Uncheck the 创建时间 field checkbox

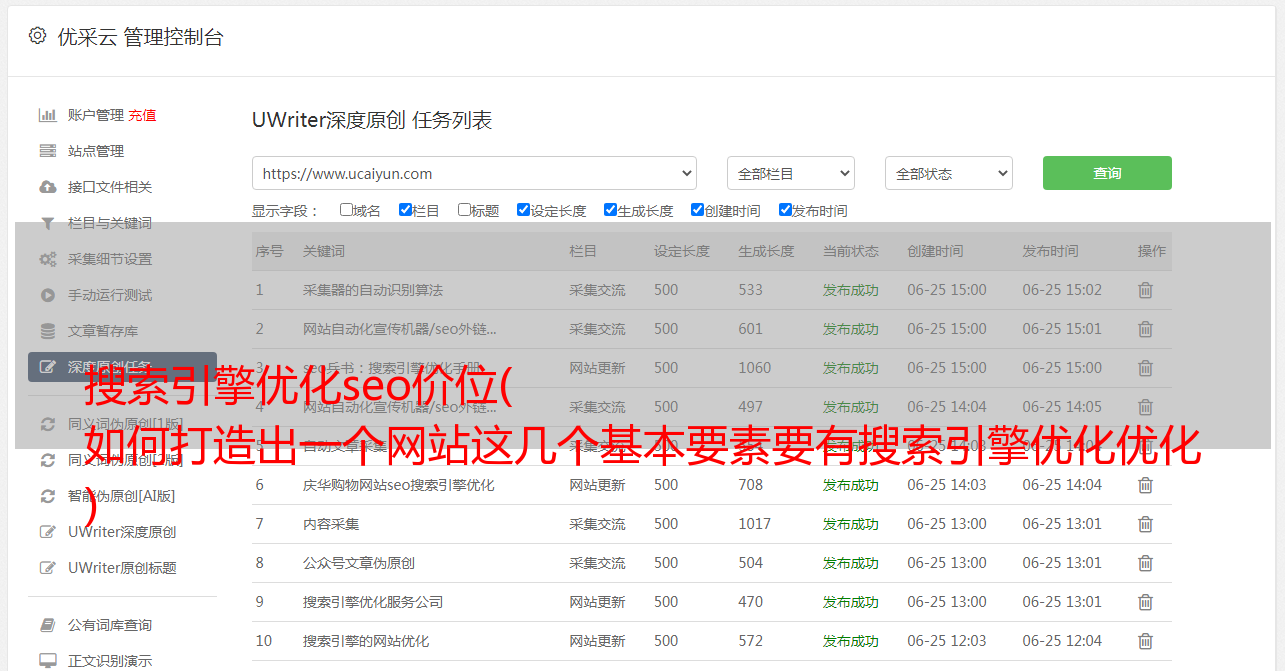tap(697, 210)
